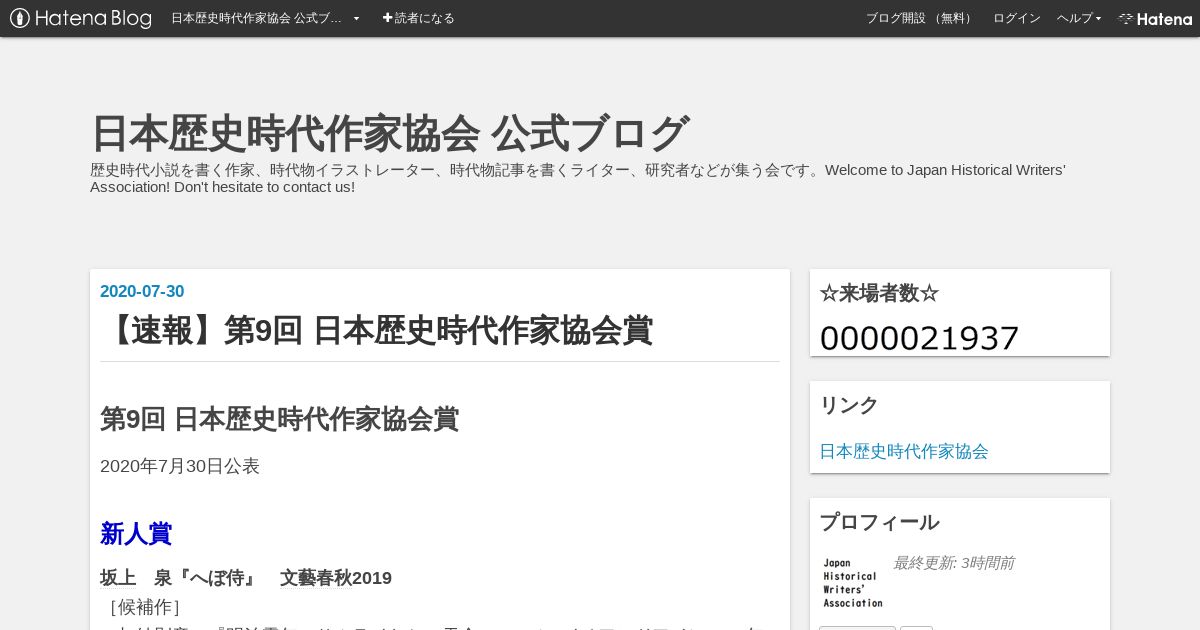Click the 読者になる subscribe button

coord(418,18)
